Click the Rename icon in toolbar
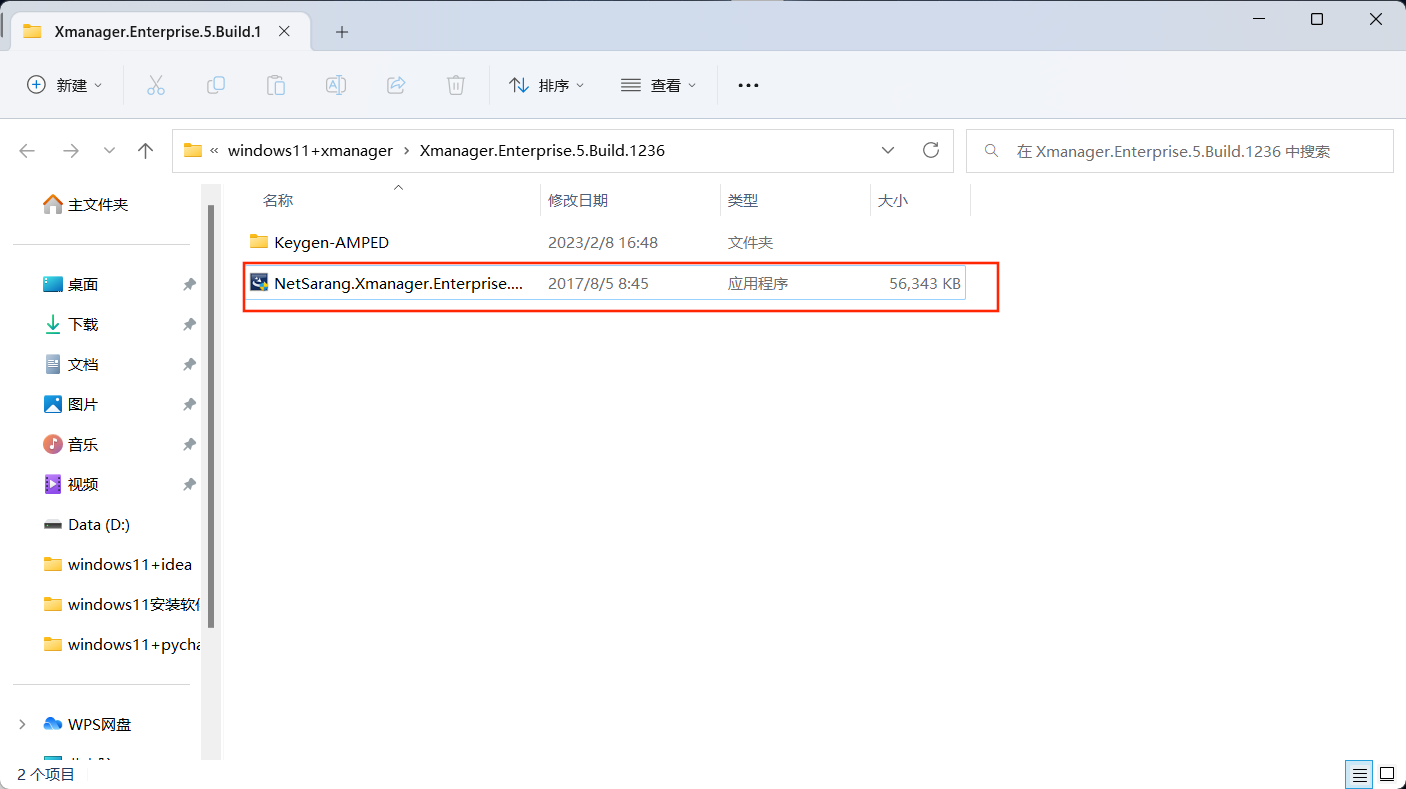Image resolution: width=1406 pixels, height=789 pixels. point(336,86)
